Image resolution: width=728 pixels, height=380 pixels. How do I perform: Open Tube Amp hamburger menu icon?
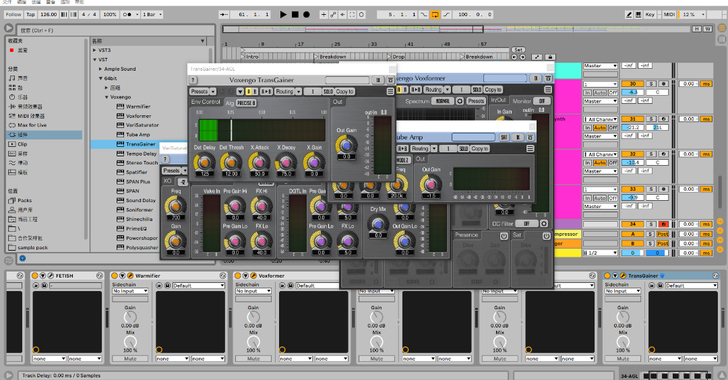coord(530,149)
